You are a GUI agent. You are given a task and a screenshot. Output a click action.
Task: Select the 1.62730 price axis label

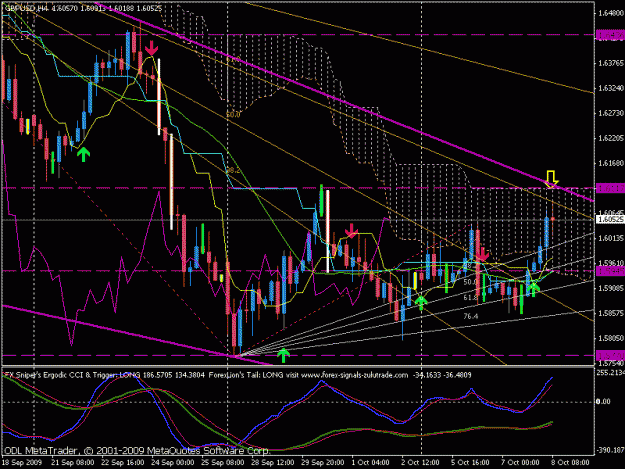pos(610,113)
